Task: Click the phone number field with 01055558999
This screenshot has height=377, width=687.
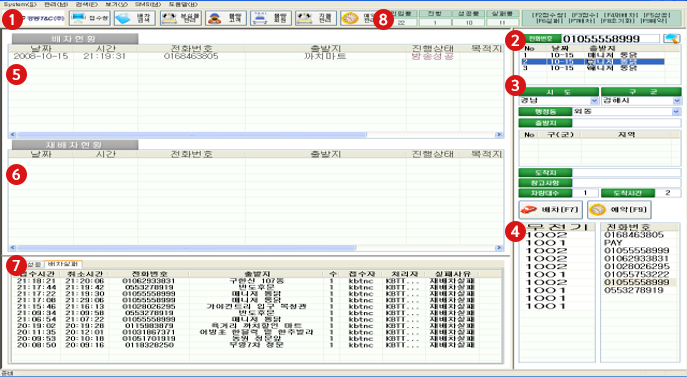Action: [x=610, y=39]
